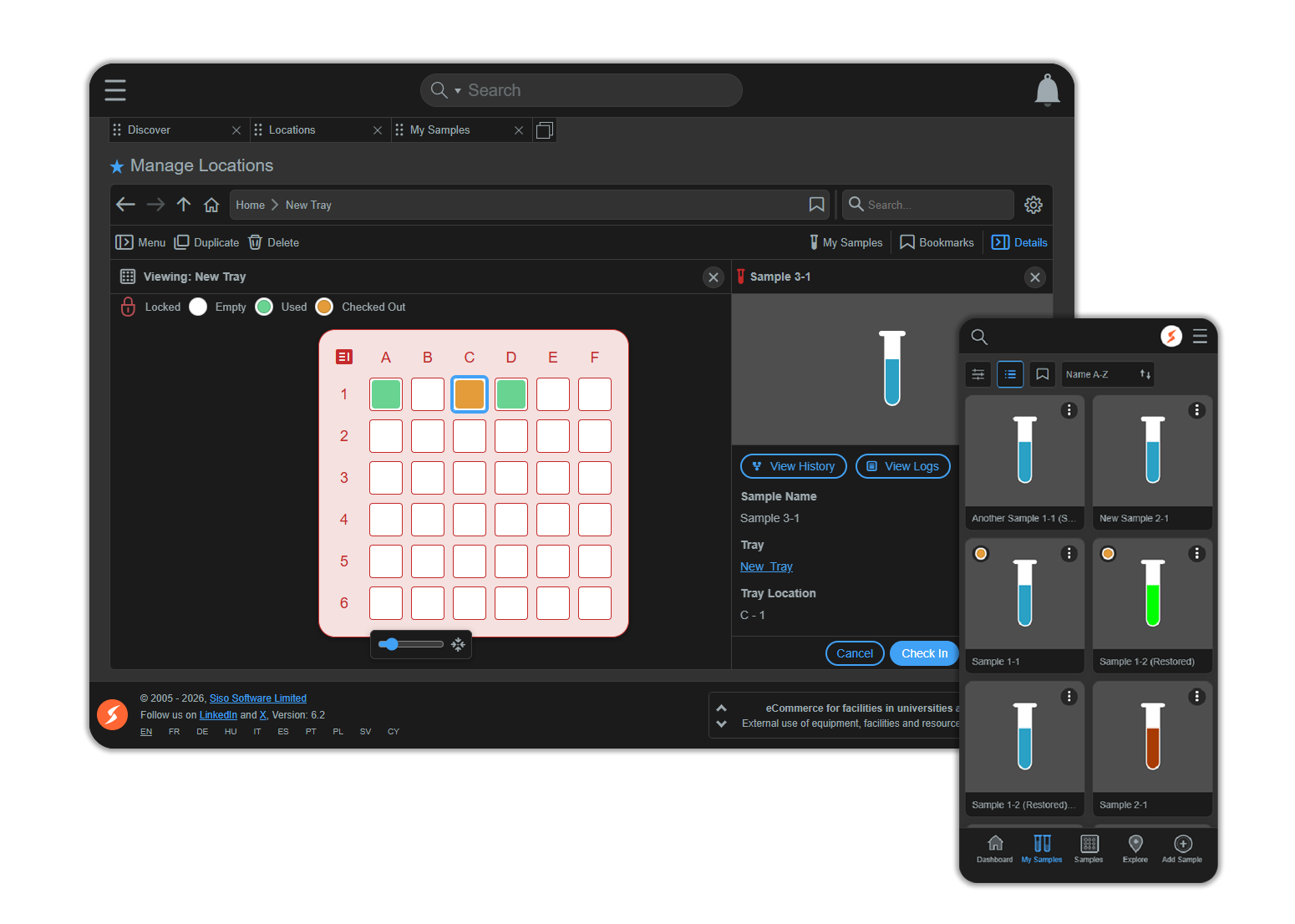1295x924 pixels.
Task: Switch to the Discover tab
Action: tap(148, 129)
